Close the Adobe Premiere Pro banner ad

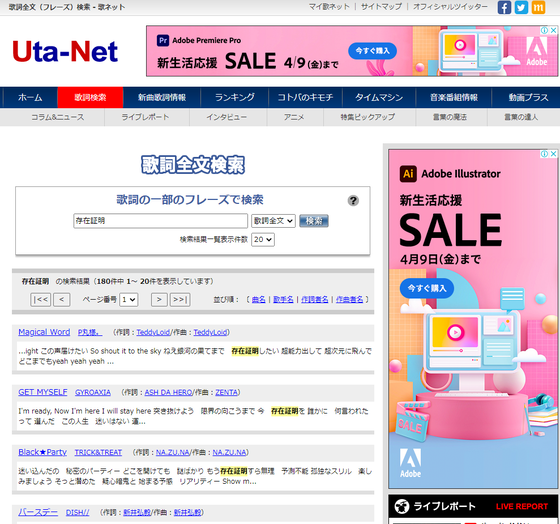(x=554, y=30)
